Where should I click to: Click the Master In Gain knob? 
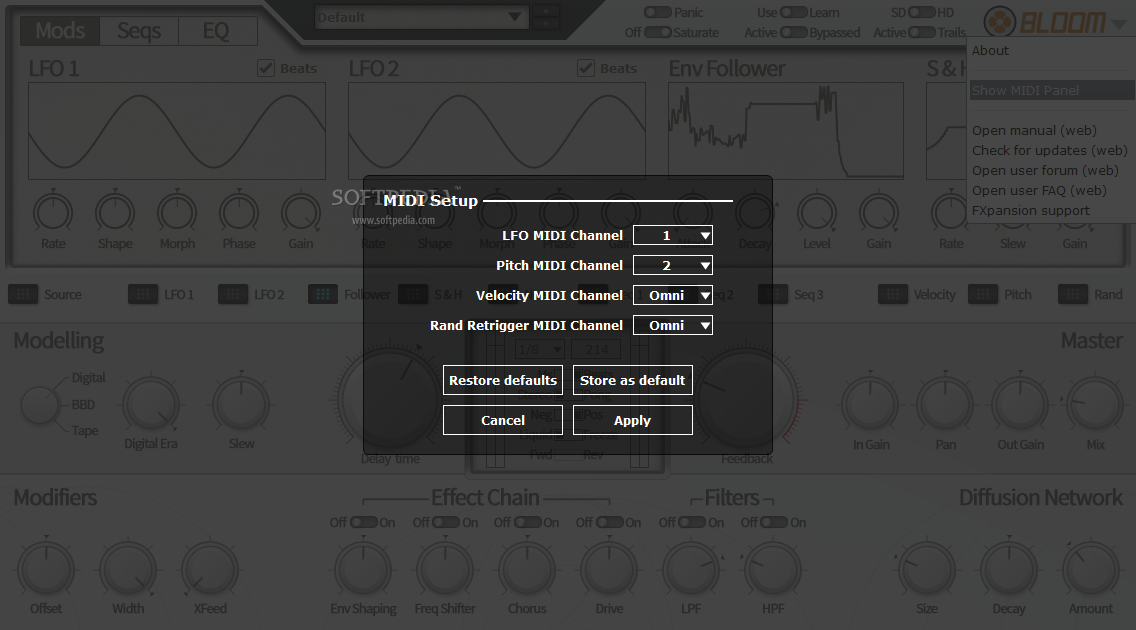click(x=870, y=405)
